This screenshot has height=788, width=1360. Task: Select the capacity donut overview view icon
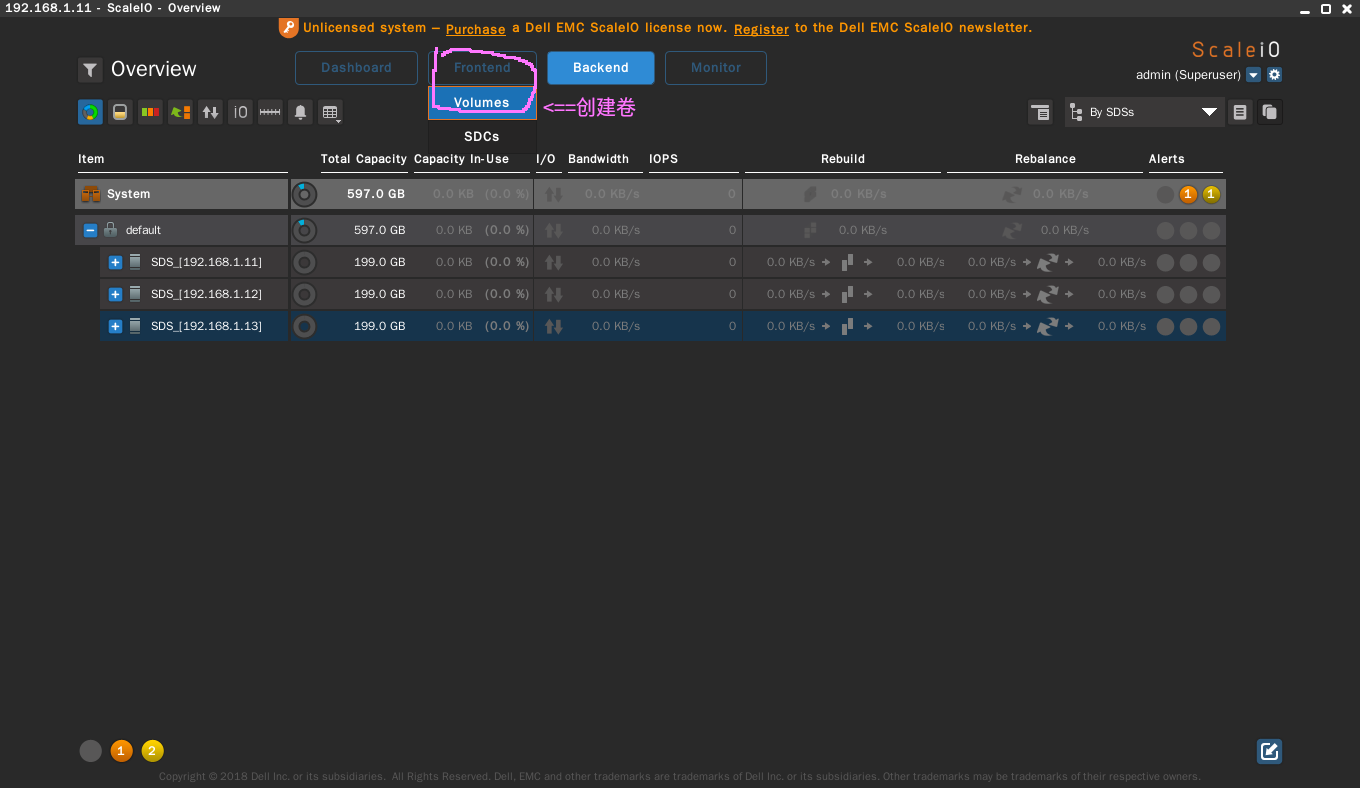tap(90, 112)
